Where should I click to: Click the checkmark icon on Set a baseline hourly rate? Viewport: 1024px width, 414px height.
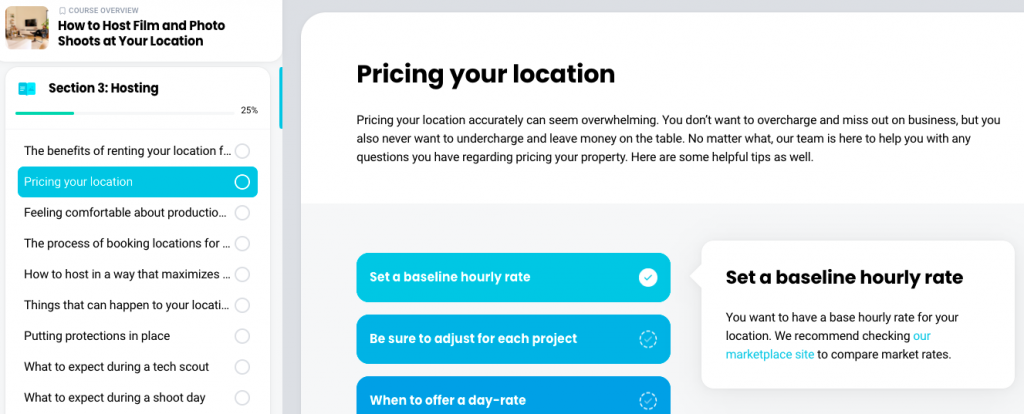tap(648, 278)
